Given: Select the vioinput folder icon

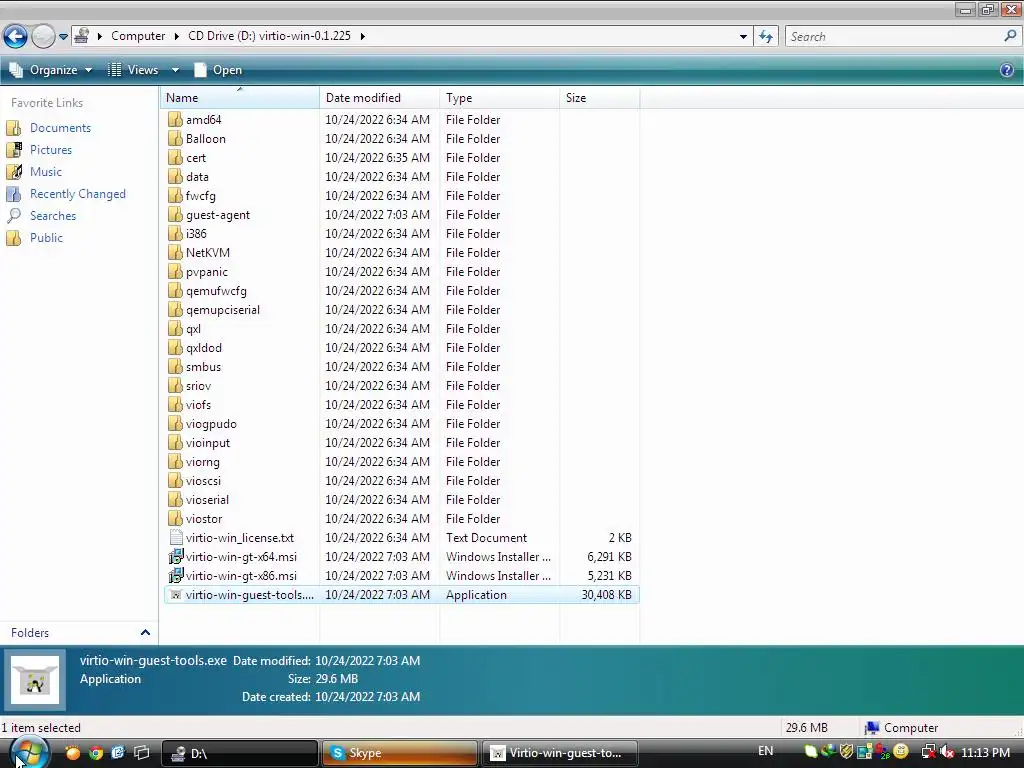Looking at the screenshot, I should tap(175, 442).
